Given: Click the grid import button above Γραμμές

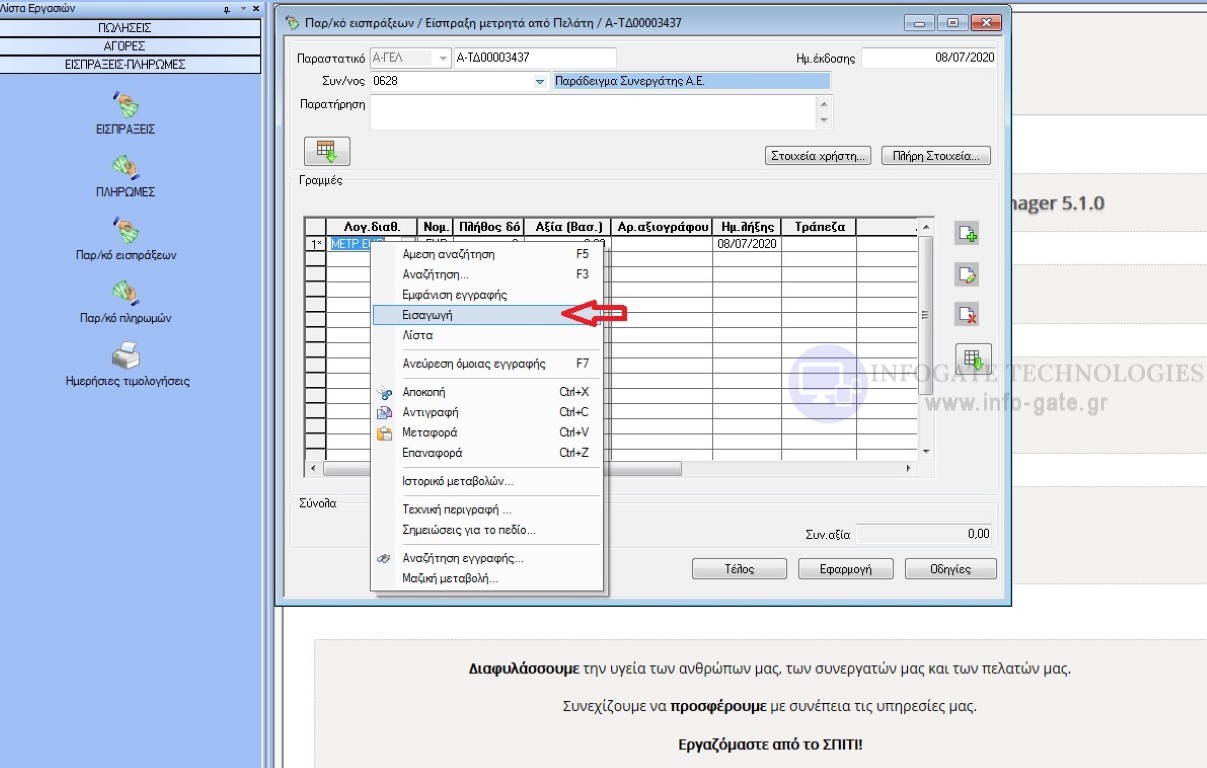Looking at the screenshot, I should coord(327,151).
